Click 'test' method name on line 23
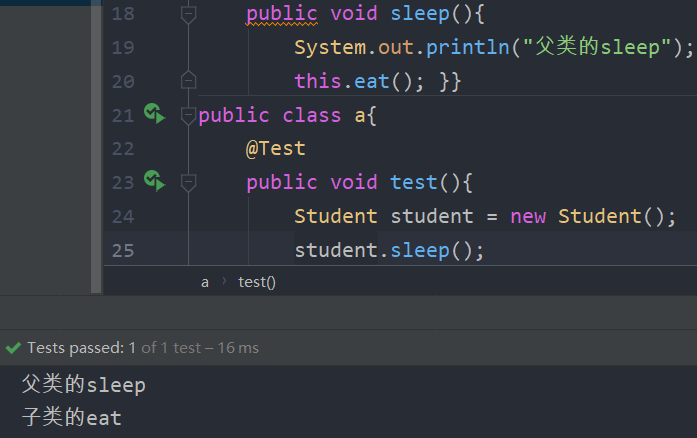Viewport: 697px width, 438px height. (414, 183)
